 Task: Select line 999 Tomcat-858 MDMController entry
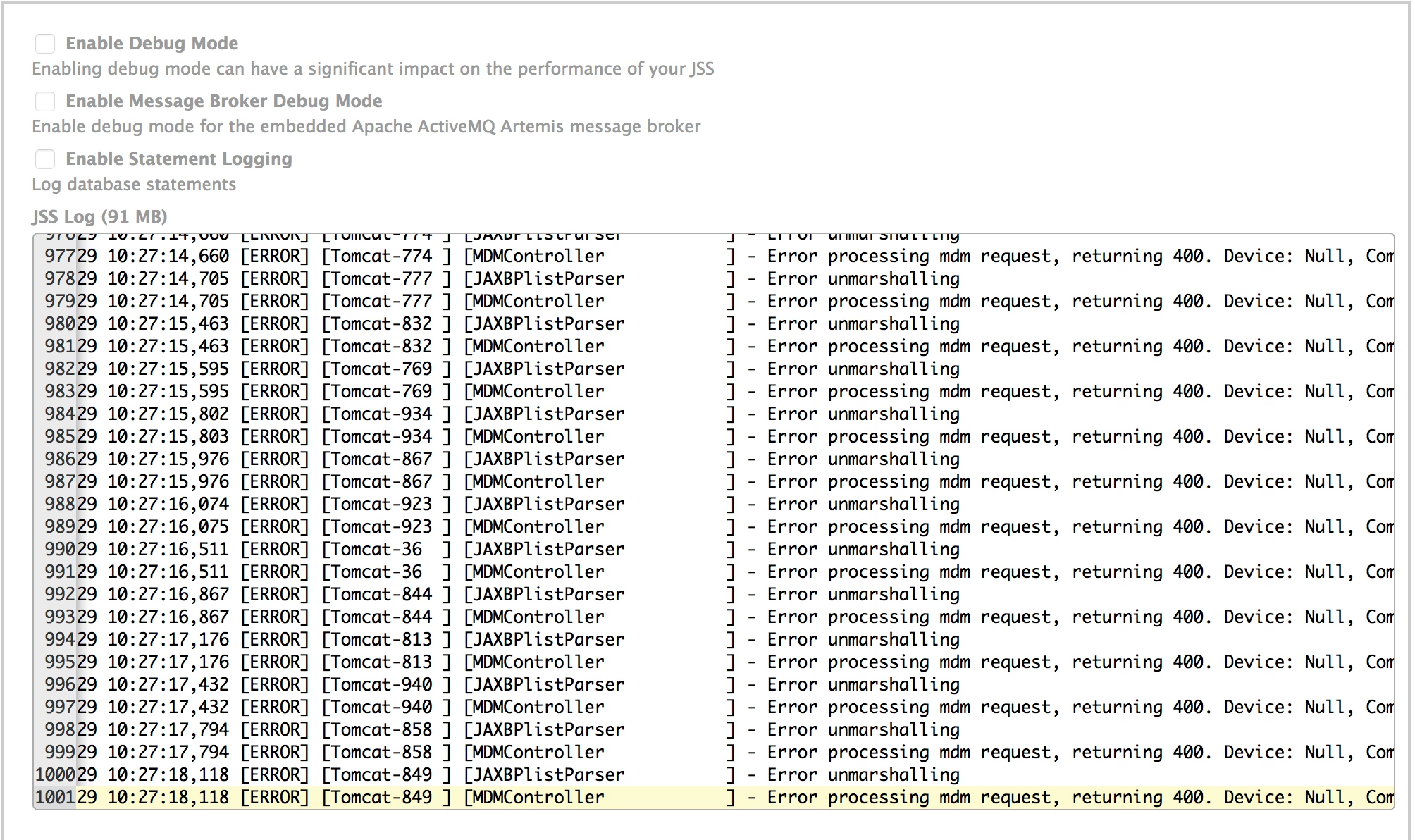coord(714,753)
